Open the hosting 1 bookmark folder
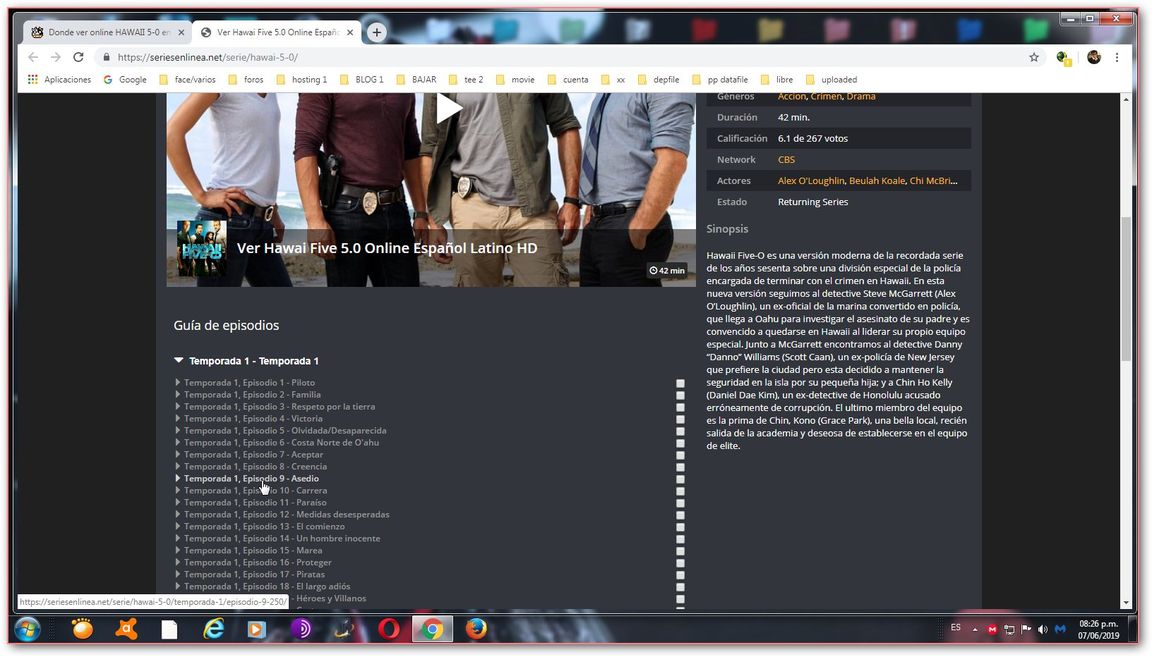 click(301, 79)
